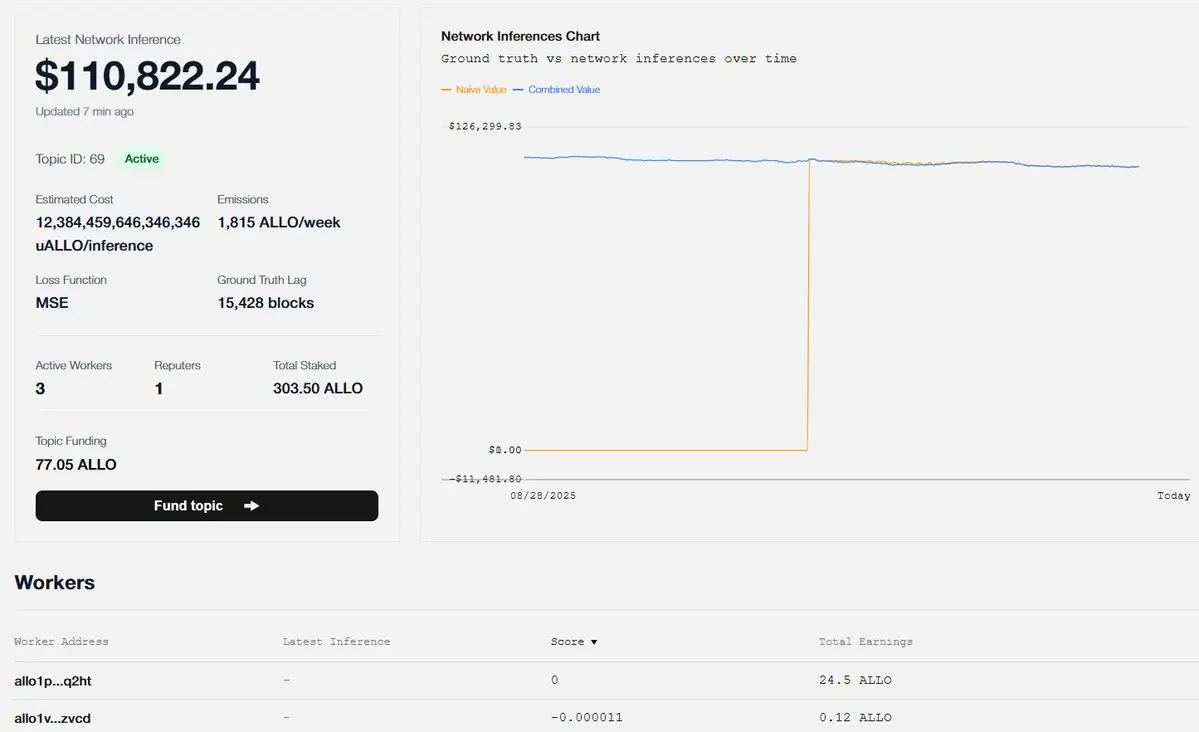Screen dimensions: 1199x732
Task: Click the estimated cost uALLO/inference value
Action: coord(118,234)
